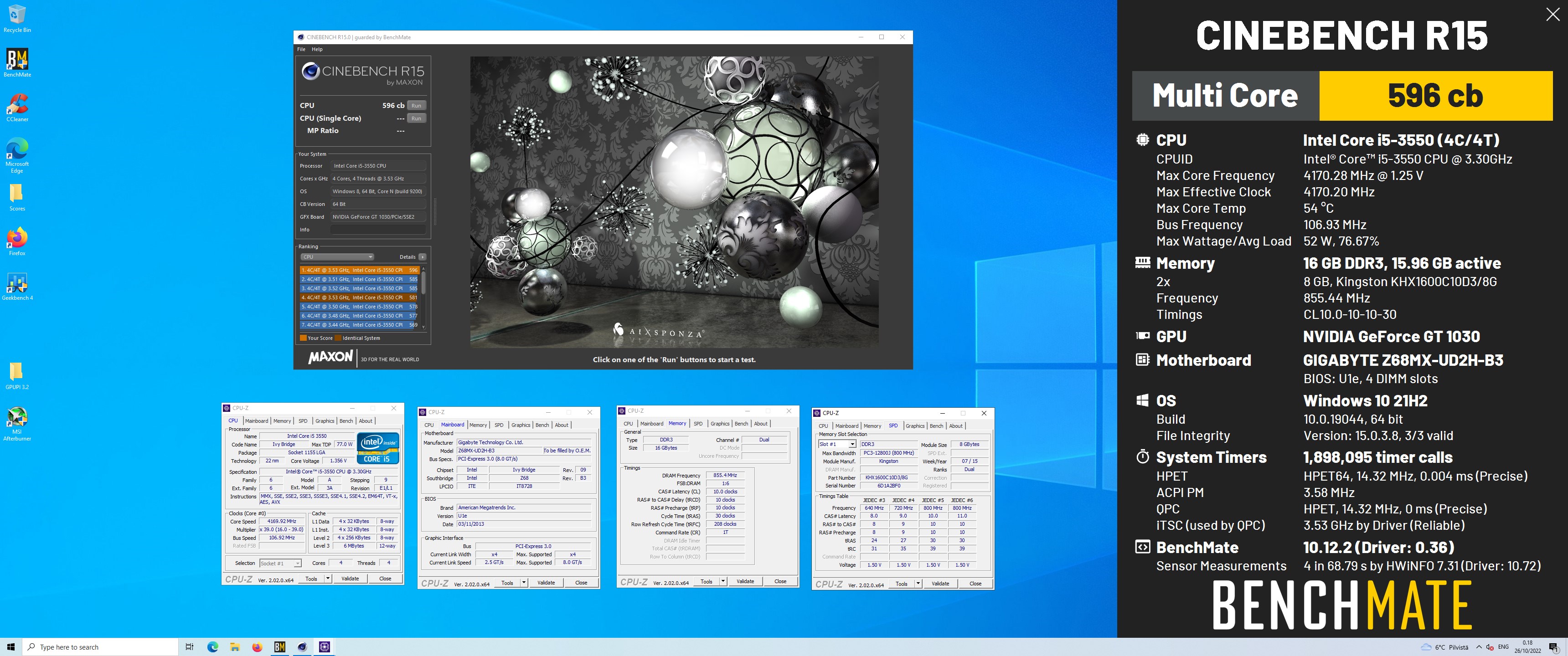1568x656 pixels.
Task: Open Firefox from the taskbar
Action: point(258,647)
